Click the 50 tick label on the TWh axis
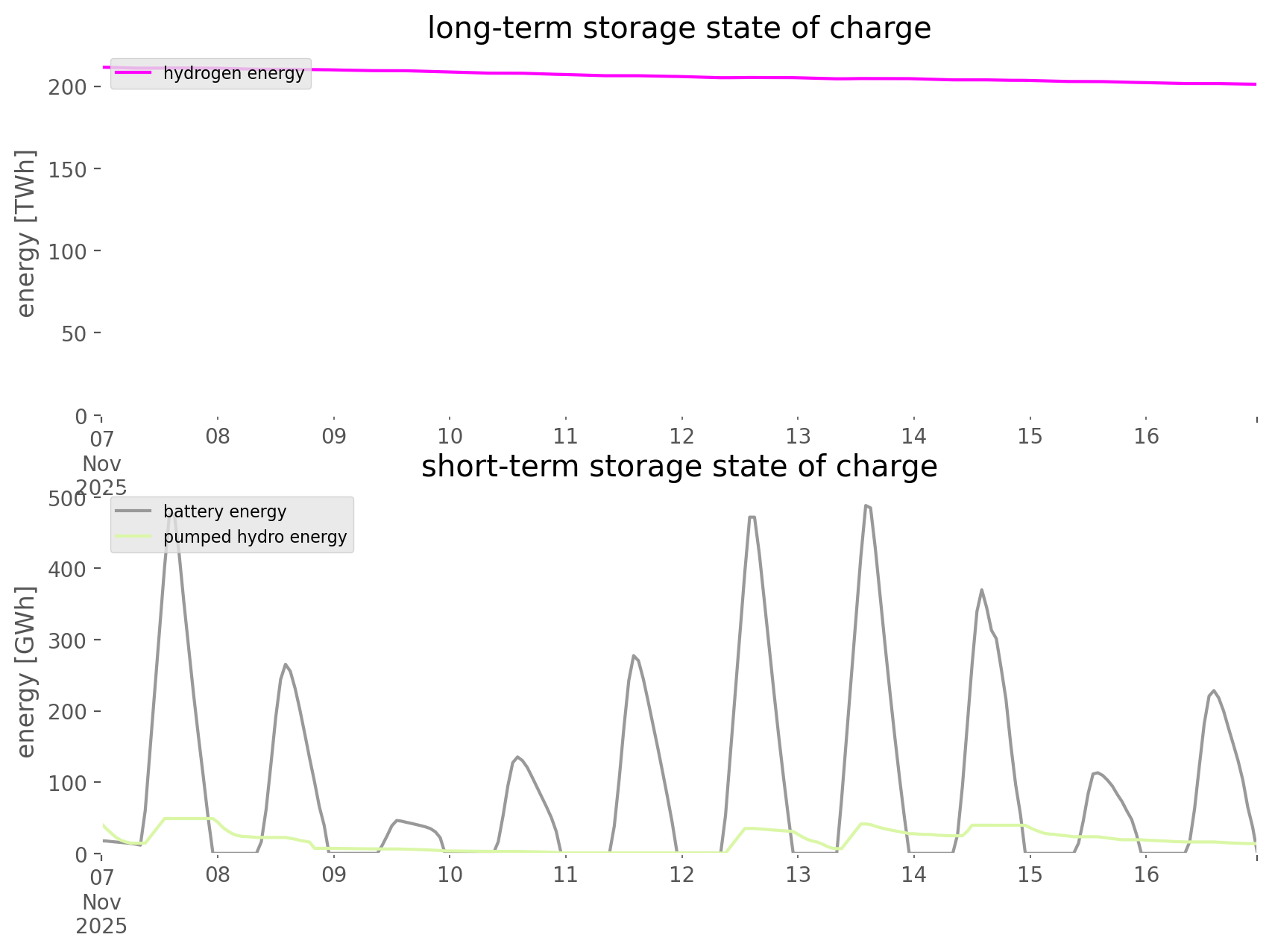This screenshot has width=1272, height=952. pos(73,333)
